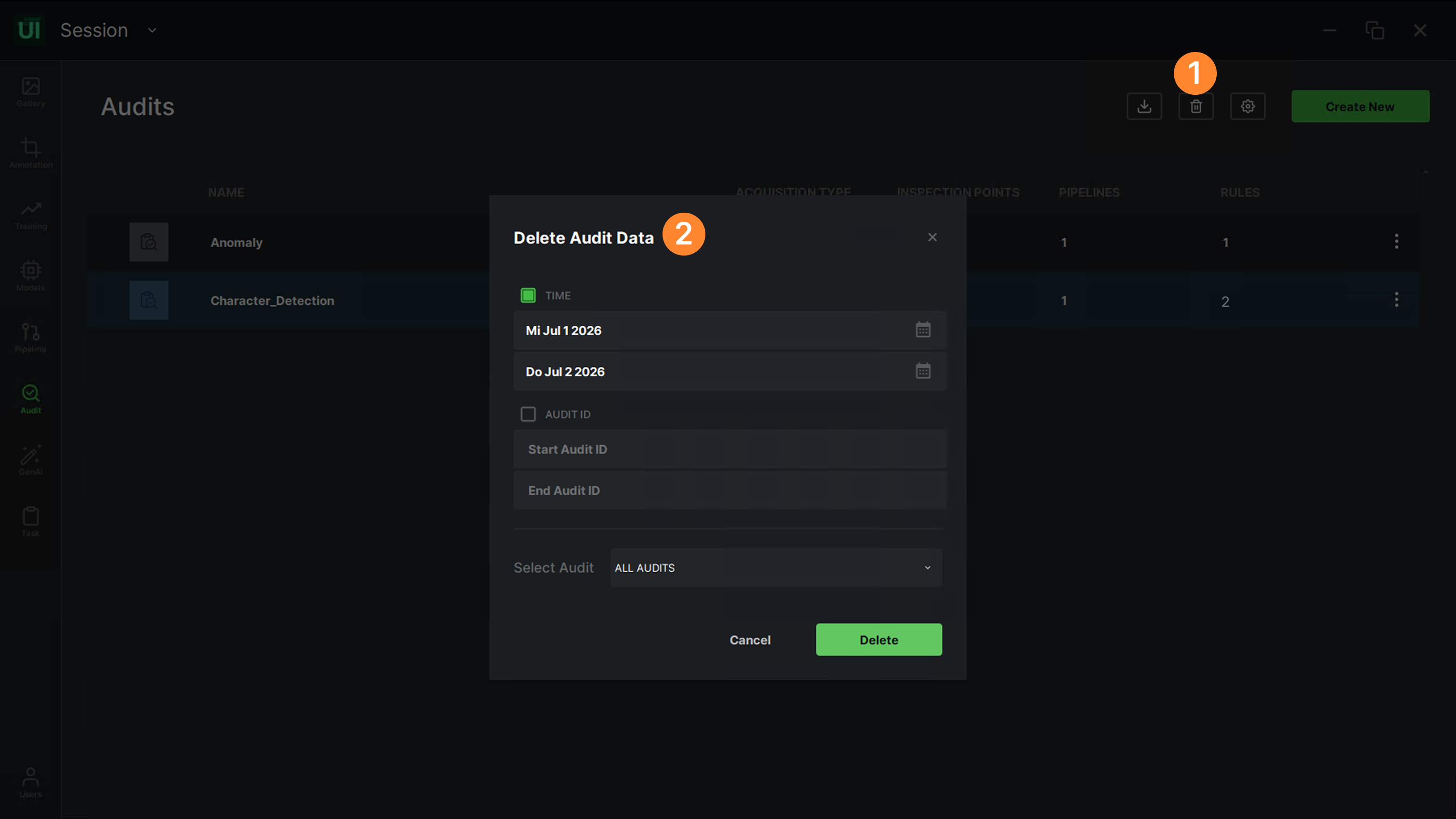Open the Gallery section in sidebar
Image resolution: width=1456 pixels, height=819 pixels.
pyautogui.click(x=30, y=92)
